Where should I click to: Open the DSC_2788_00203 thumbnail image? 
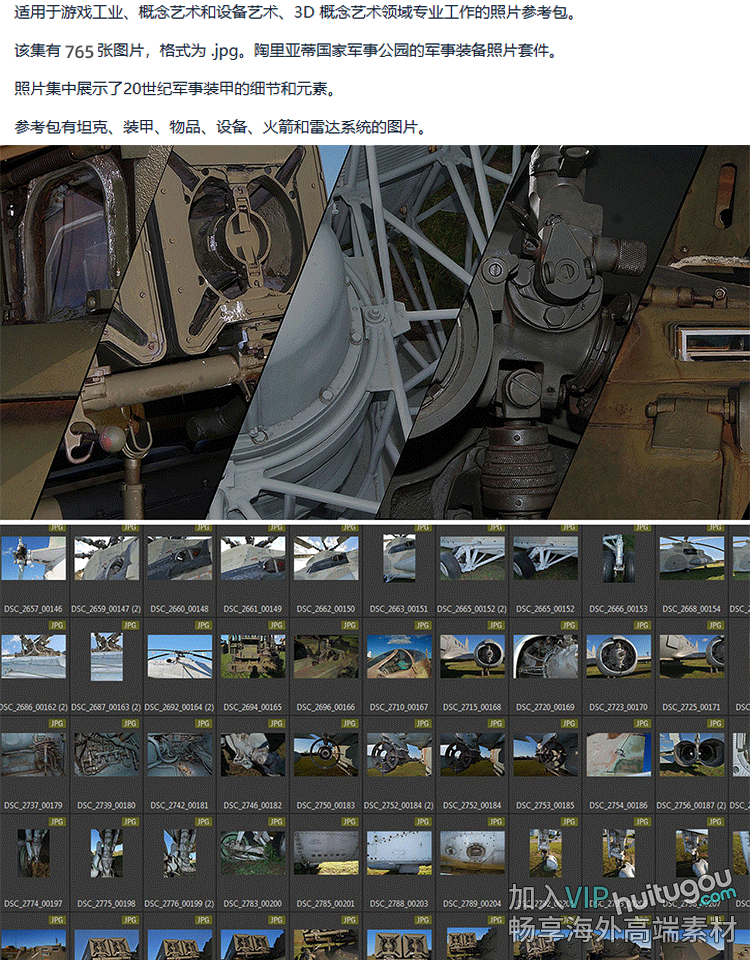(x=399, y=852)
